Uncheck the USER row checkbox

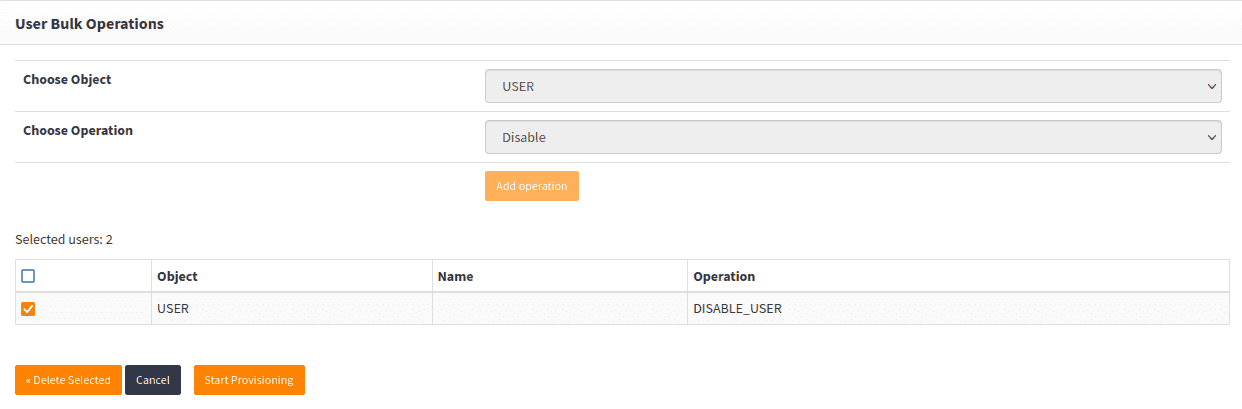(28, 309)
